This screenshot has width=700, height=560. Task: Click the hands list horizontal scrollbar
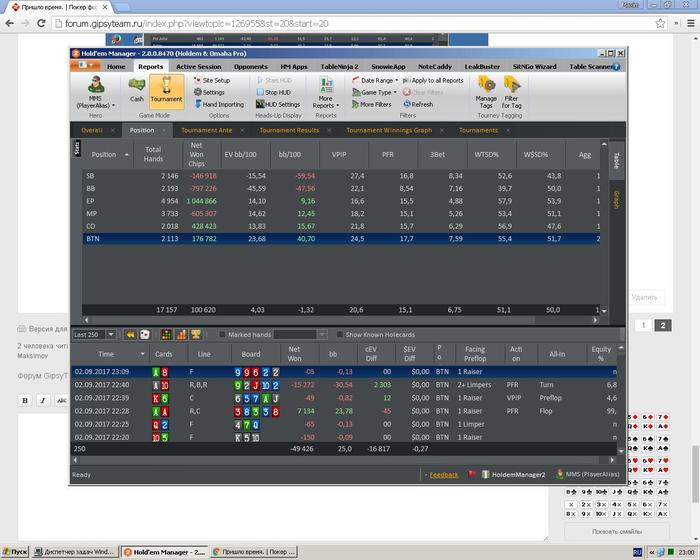344,460
